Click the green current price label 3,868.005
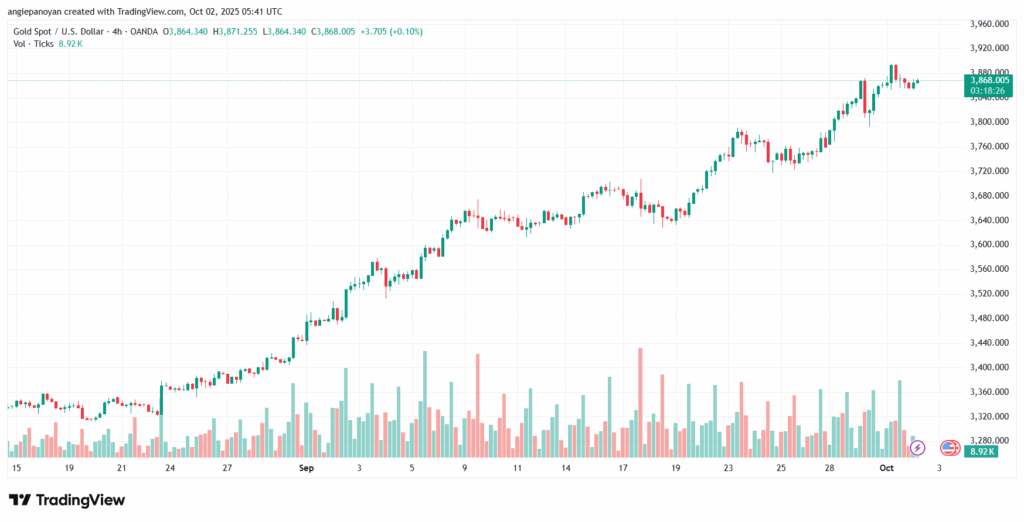 (x=985, y=79)
